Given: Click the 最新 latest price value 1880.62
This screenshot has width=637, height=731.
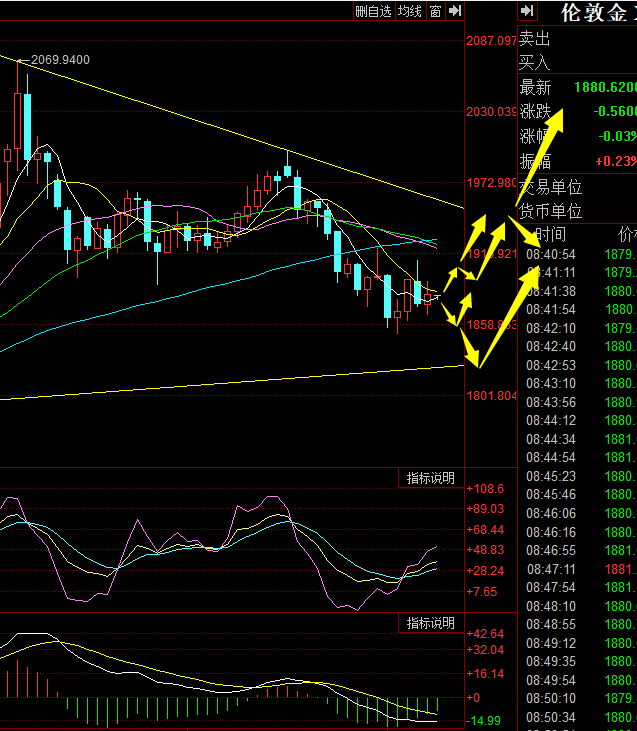Looking at the screenshot, I should [605, 88].
